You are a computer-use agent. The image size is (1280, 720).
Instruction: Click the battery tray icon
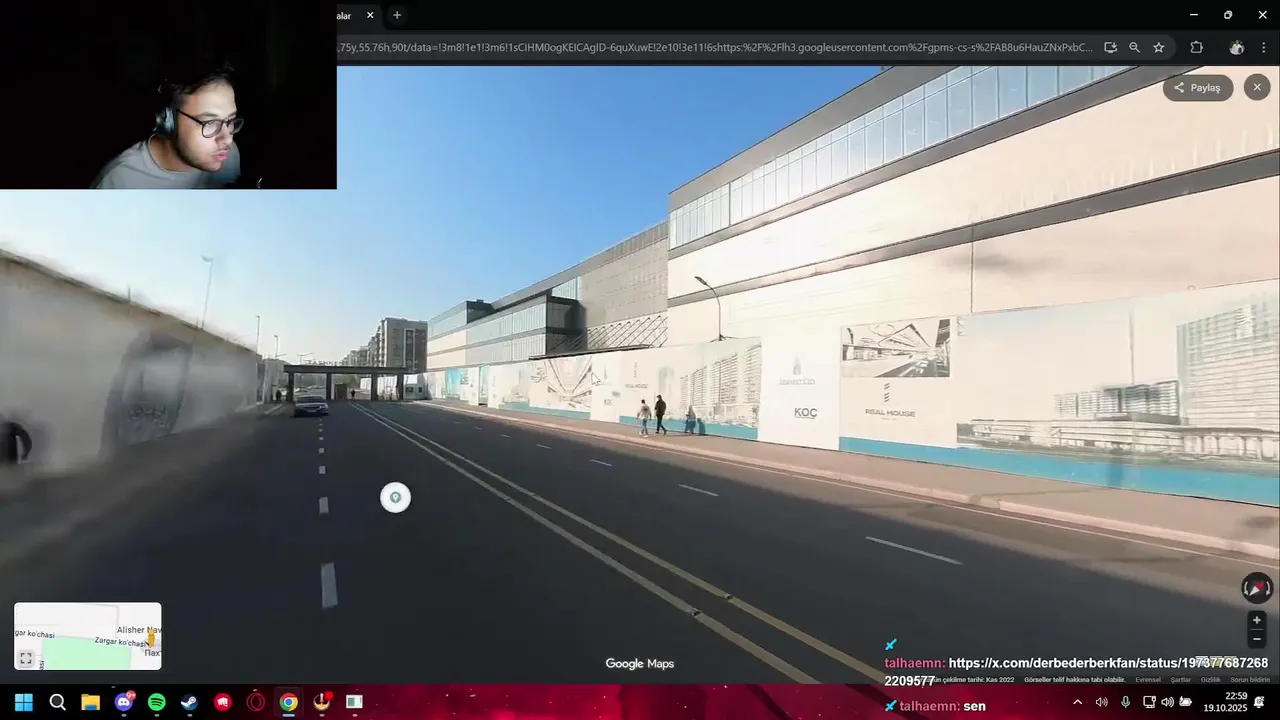click(1185, 702)
